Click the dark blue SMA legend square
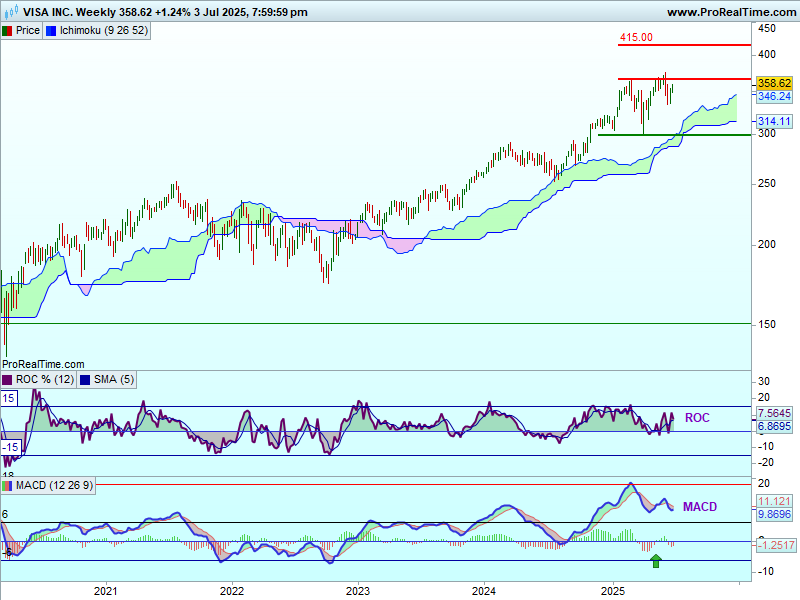The height and width of the screenshot is (600, 800). point(85,379)
